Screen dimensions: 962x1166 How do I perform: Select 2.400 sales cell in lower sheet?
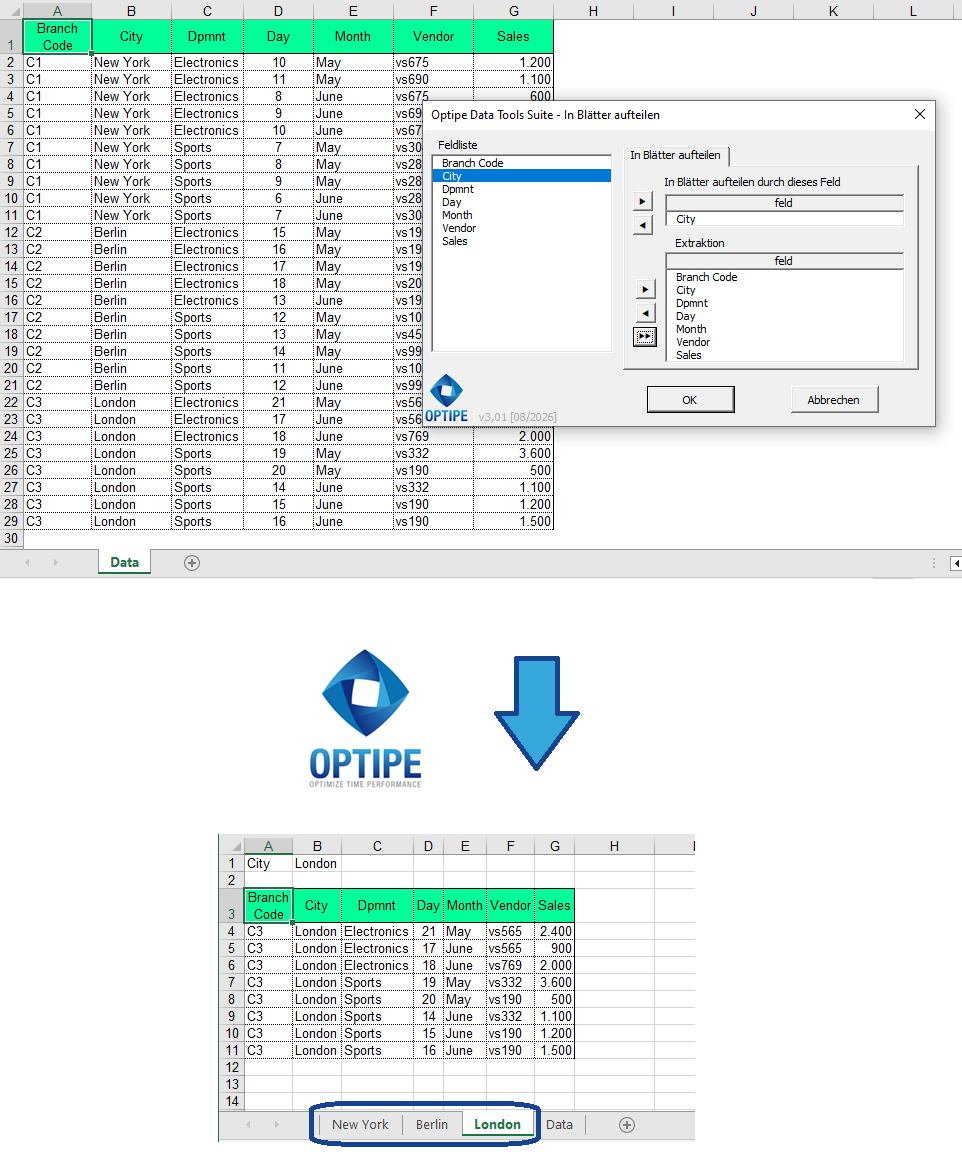[555, 931]
